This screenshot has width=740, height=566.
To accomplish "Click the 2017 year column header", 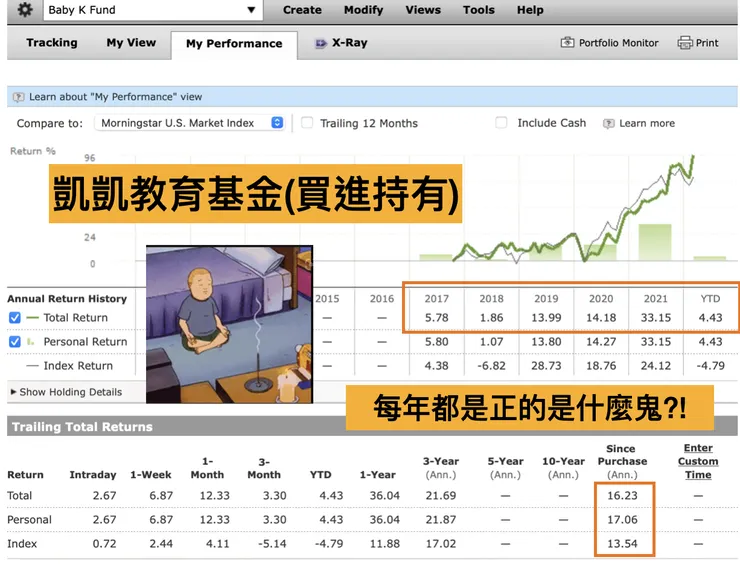I will (x=437, y=299).
